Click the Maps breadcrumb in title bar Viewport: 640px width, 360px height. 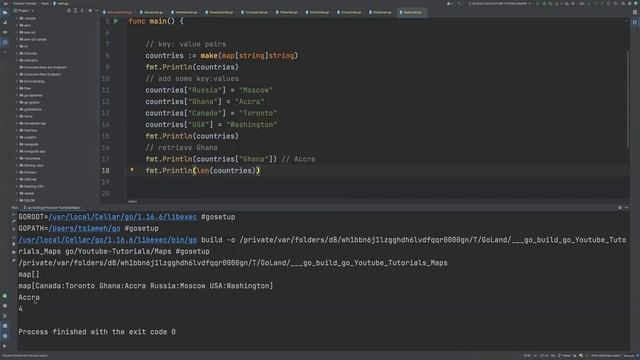click(45, 3)
